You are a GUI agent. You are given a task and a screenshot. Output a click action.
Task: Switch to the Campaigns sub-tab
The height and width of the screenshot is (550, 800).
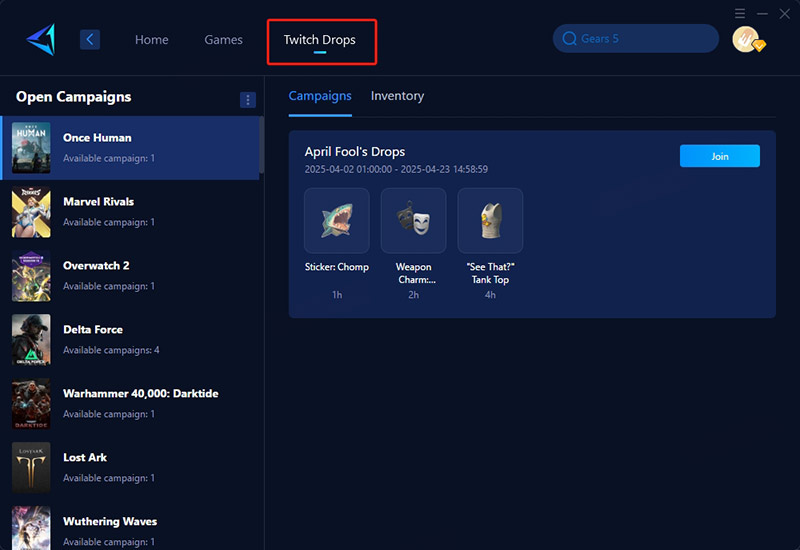coord(320,96)
